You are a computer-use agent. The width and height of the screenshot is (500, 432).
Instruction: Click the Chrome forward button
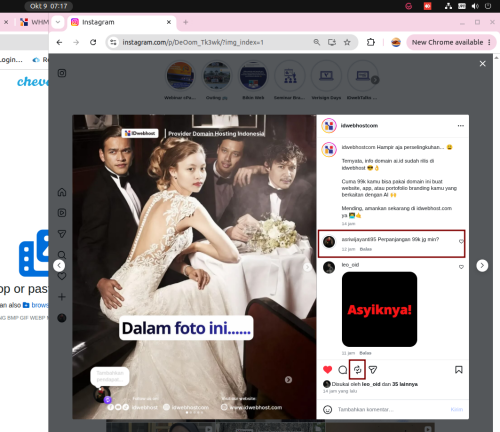pos(76,42)
